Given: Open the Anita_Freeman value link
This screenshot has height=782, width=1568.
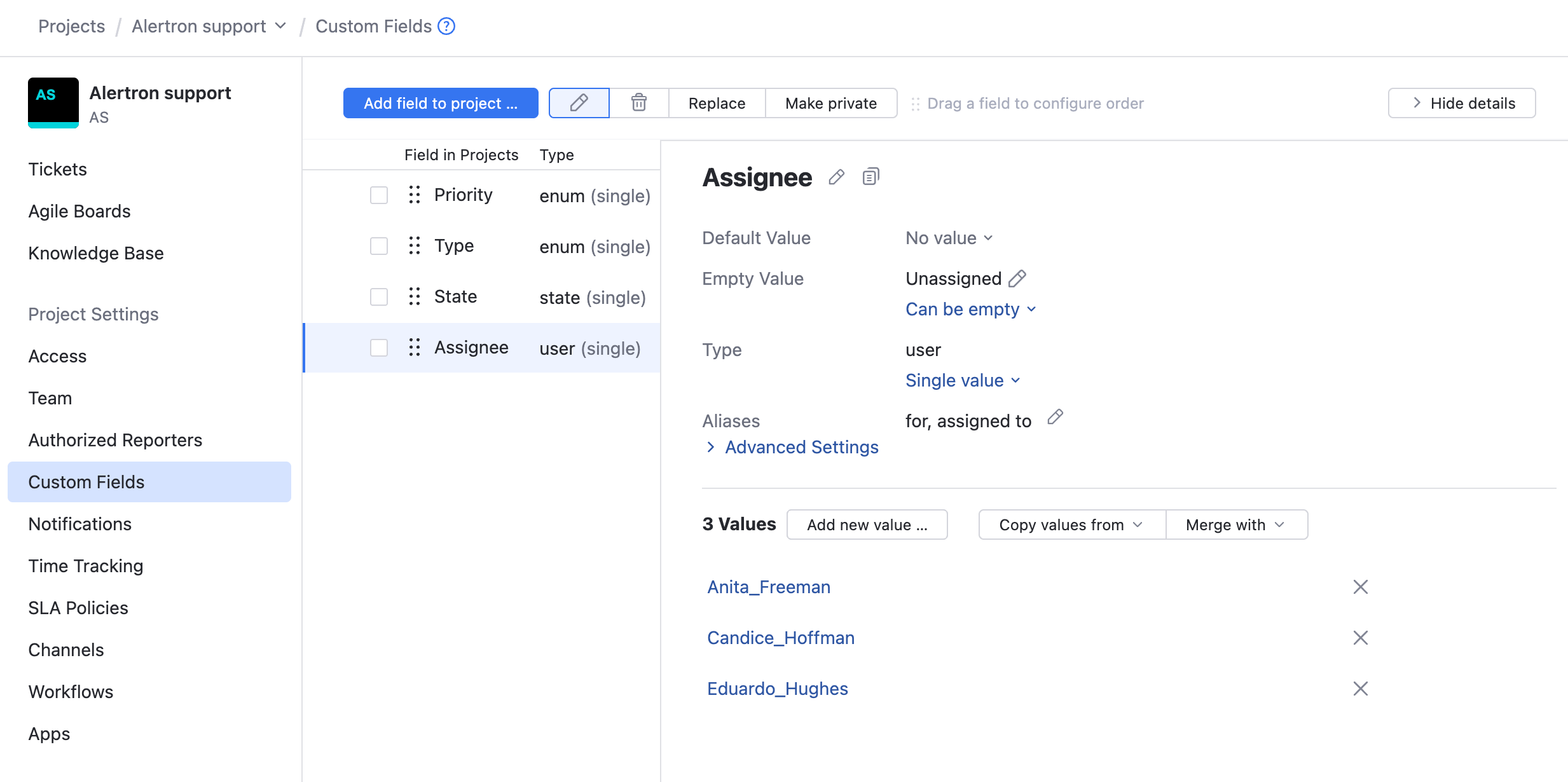Looking at the screenshot, I should (x=768, y=586).
